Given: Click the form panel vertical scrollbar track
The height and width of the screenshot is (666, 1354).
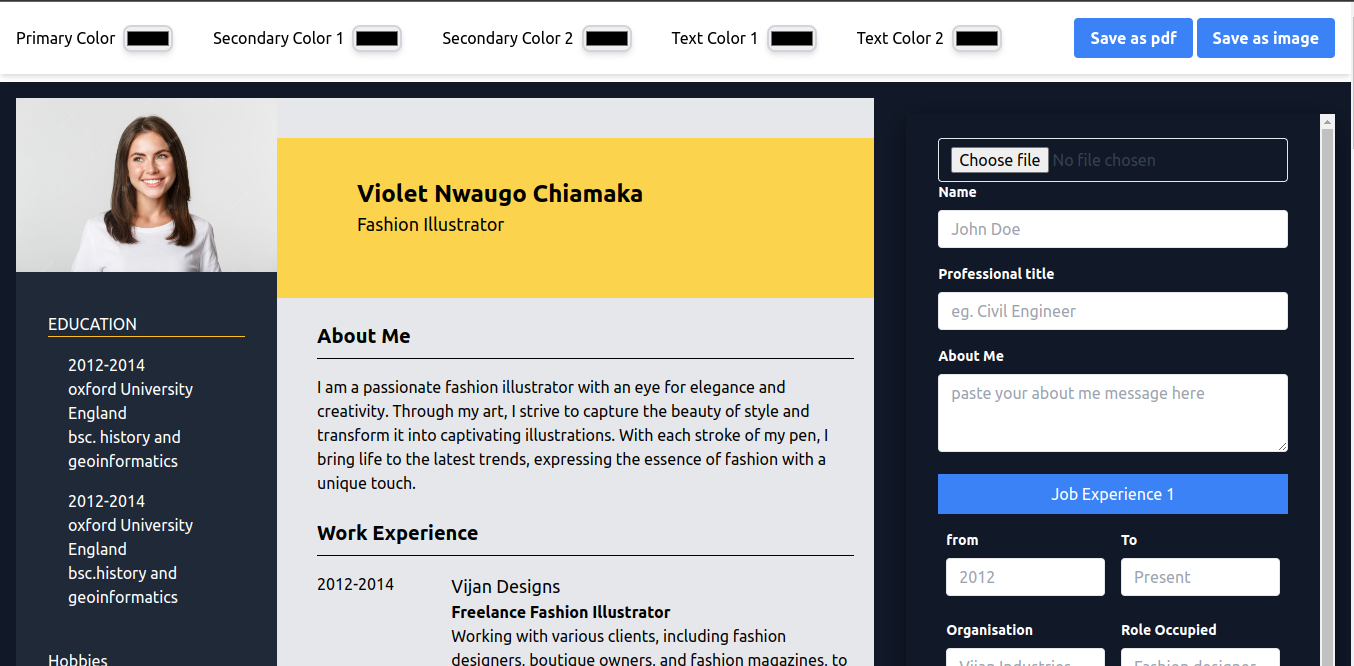Looking at the screenshot, I should coord(1328,400).
